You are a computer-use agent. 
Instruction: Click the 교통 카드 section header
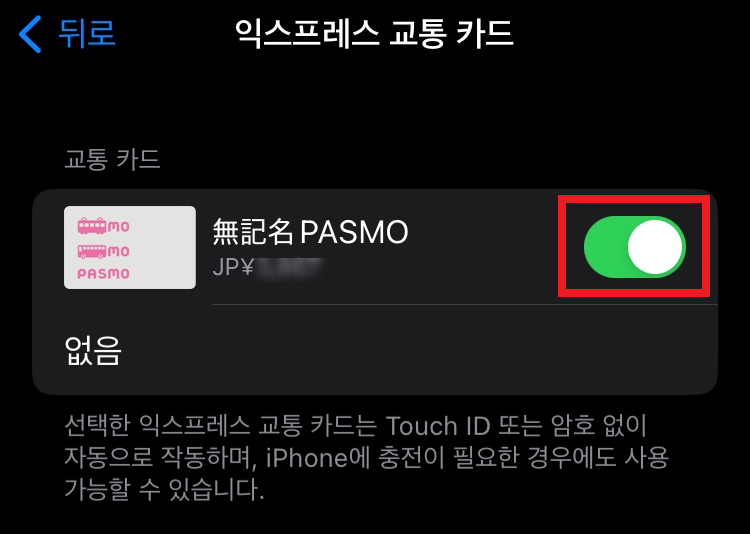112,159
